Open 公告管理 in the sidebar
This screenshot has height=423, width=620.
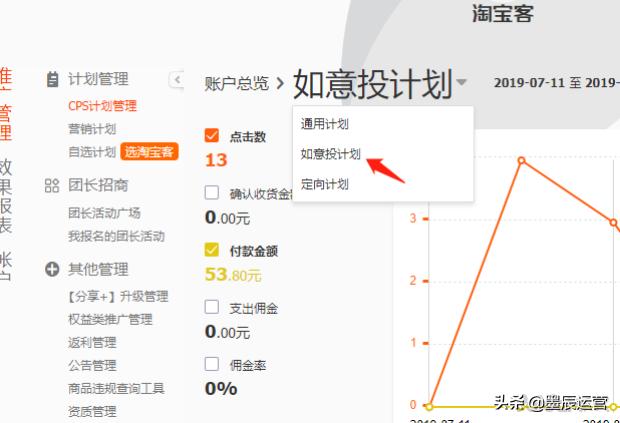tap(92, 365)
